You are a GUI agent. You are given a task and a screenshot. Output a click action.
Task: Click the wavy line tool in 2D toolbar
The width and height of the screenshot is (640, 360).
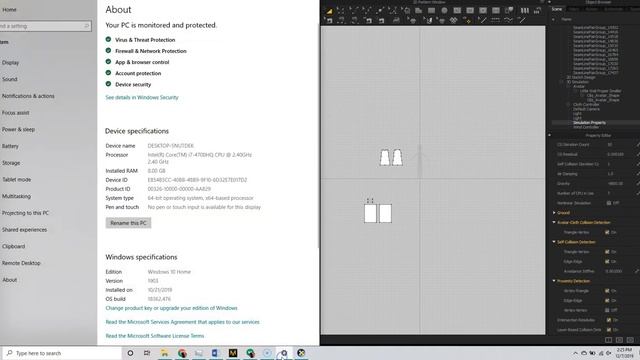click(x=508, y=20)
